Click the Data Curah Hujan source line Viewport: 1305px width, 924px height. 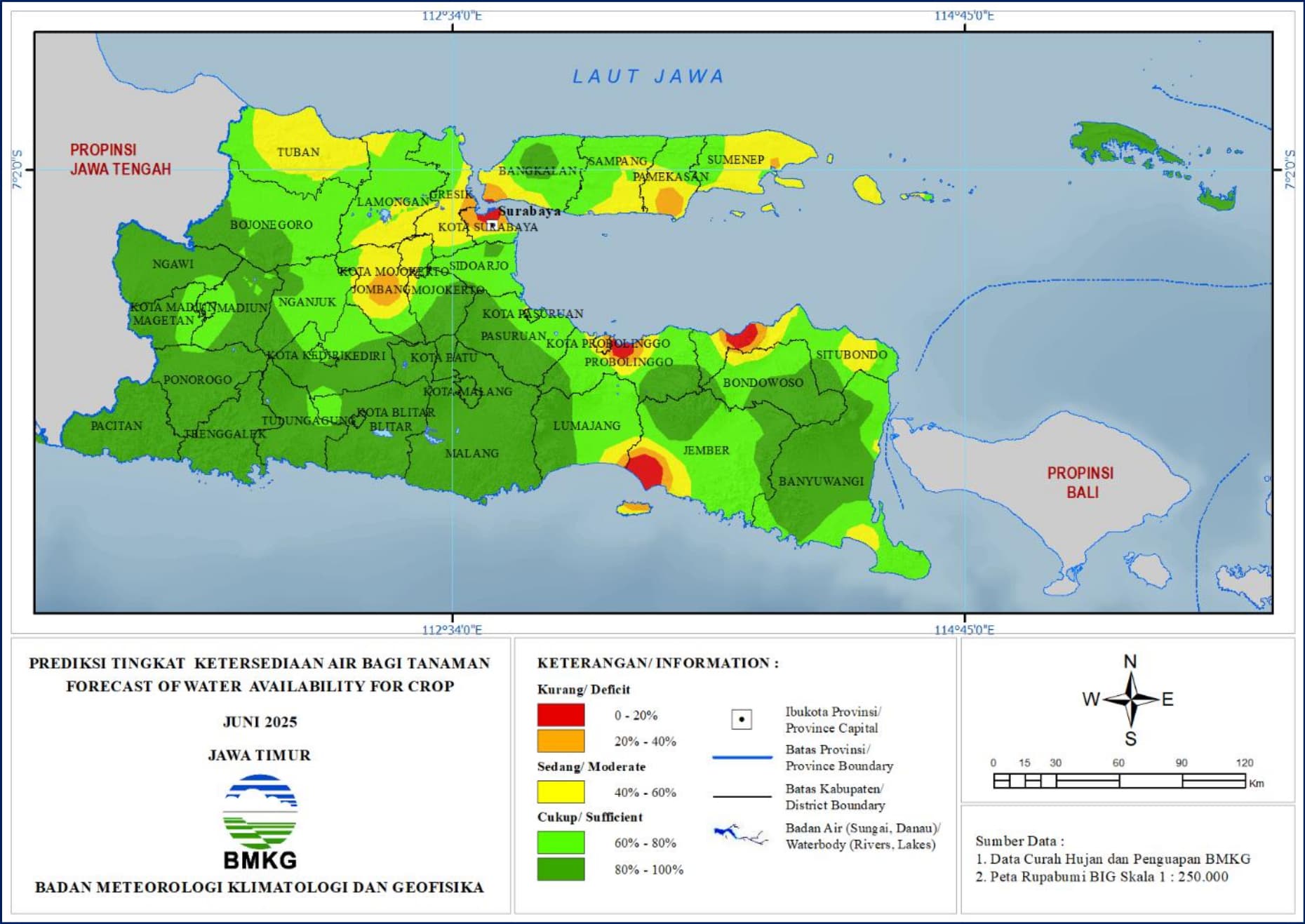click(x=1113, y=859)
